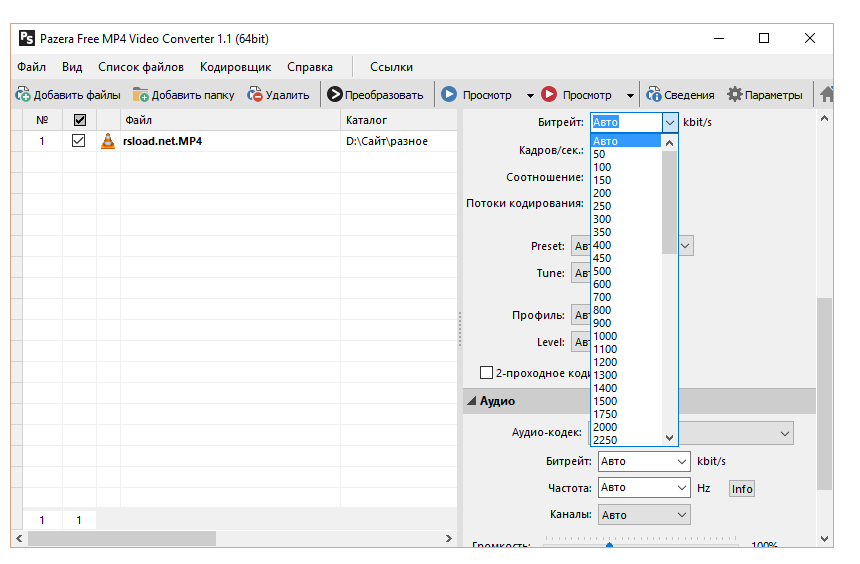The width and height of the screenshot is (860, 564).
Task: Click the home icon at toolbar end
Action: (827, 94)
